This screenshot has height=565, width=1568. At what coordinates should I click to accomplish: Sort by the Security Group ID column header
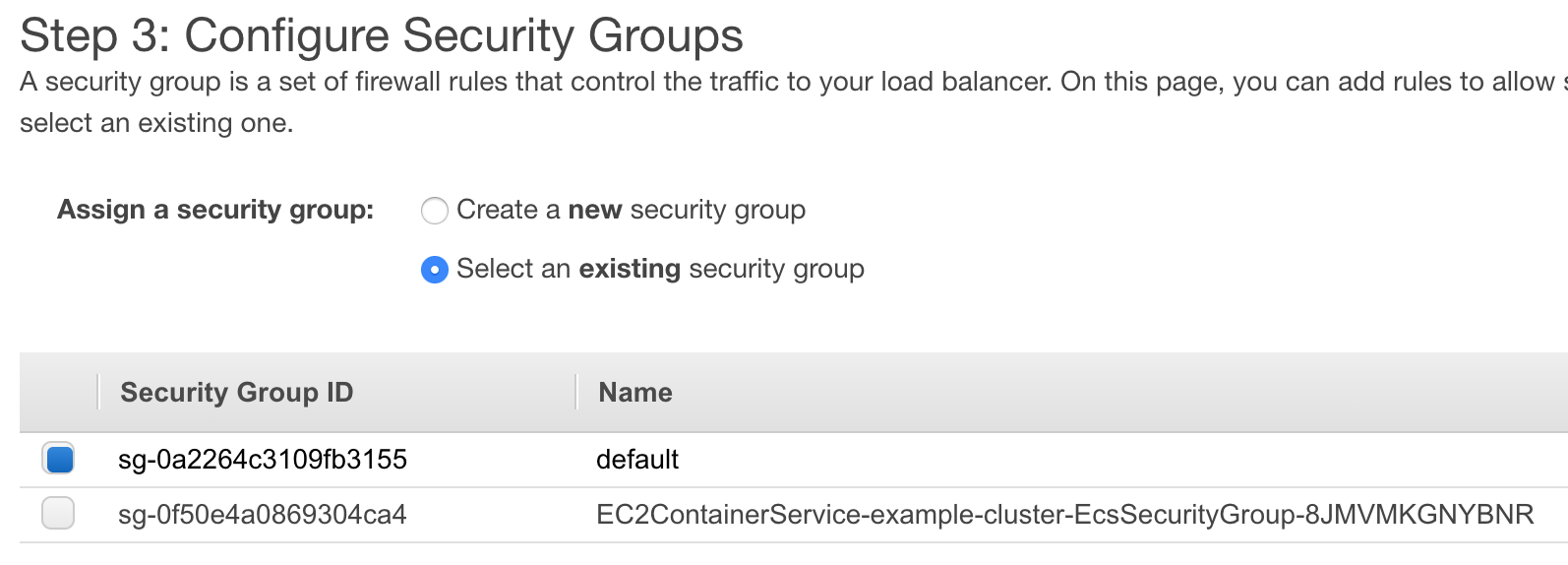coord(236,393)
